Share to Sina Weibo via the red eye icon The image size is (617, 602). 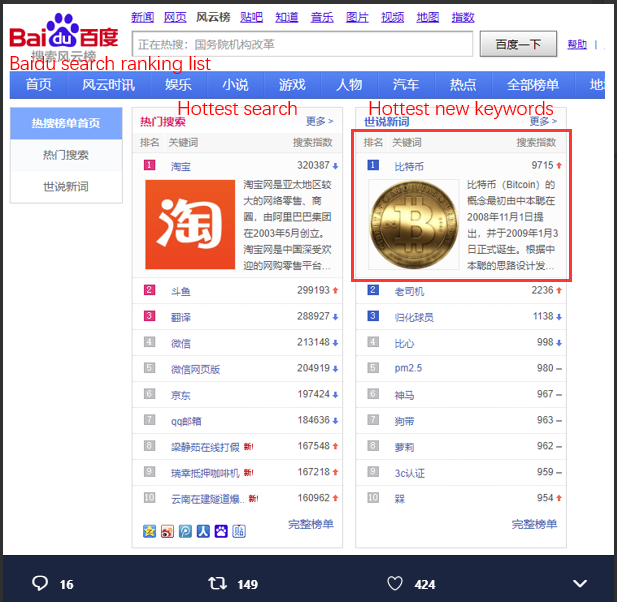click(x=167, y=531)
